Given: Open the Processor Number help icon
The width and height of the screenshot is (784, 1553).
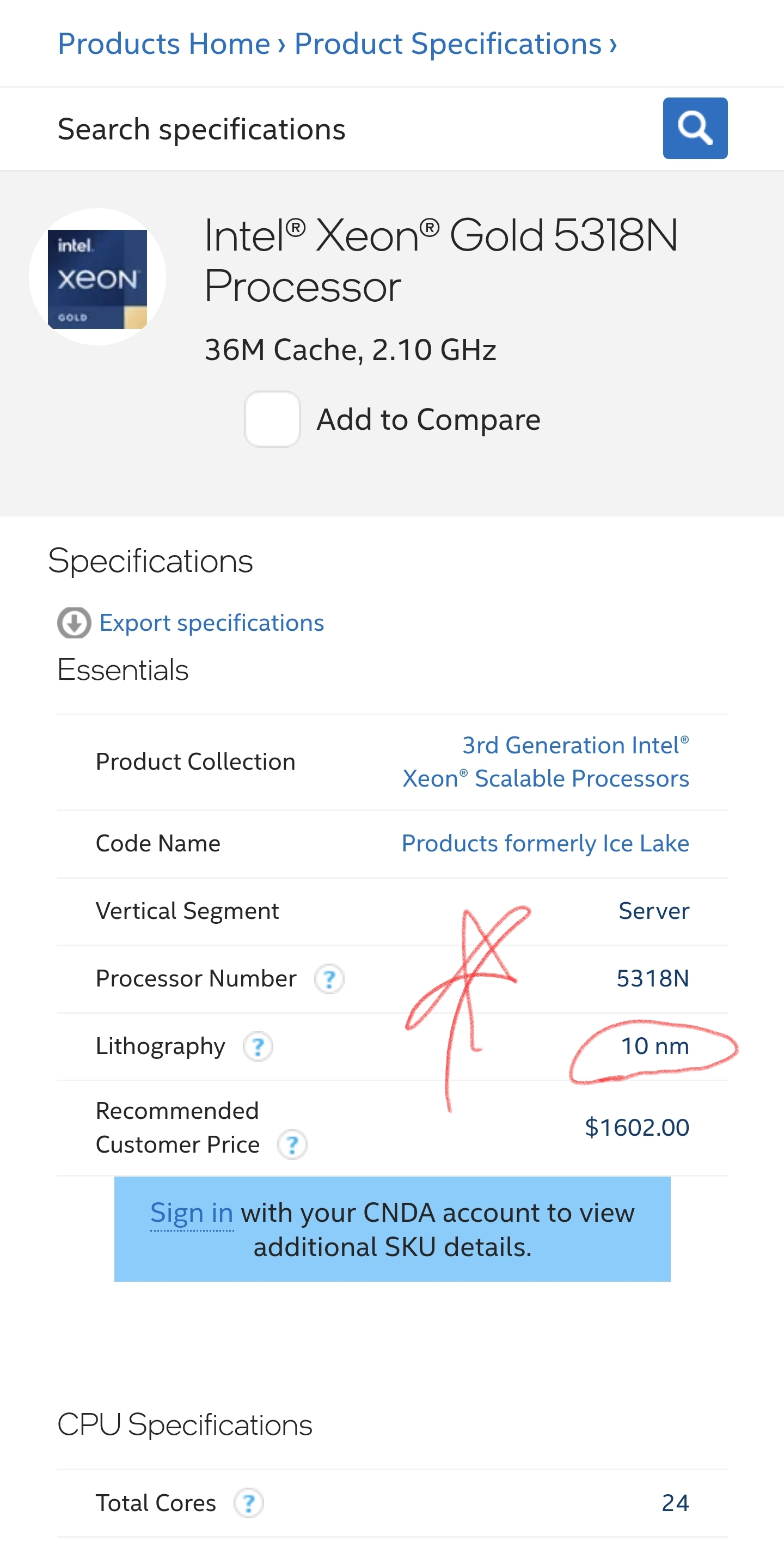Looking at the screenshot, I should pos(329,979).
